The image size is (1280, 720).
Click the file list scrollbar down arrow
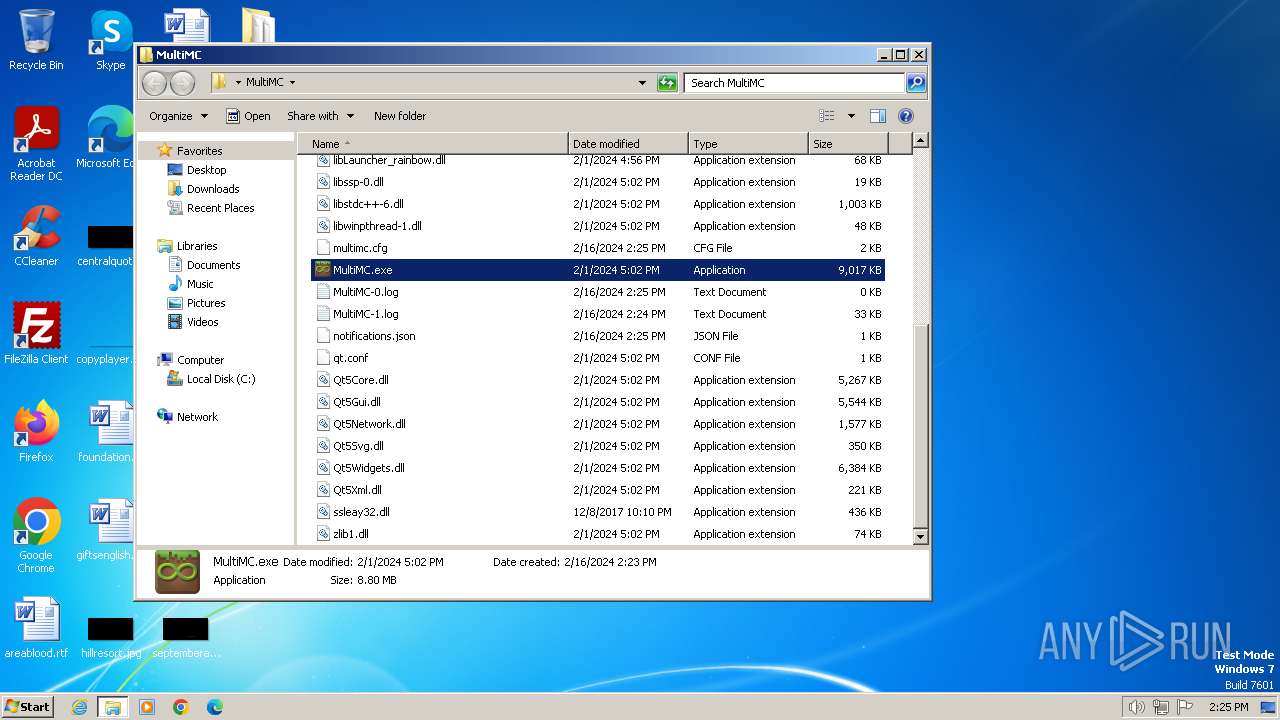[x=921, y=537]
